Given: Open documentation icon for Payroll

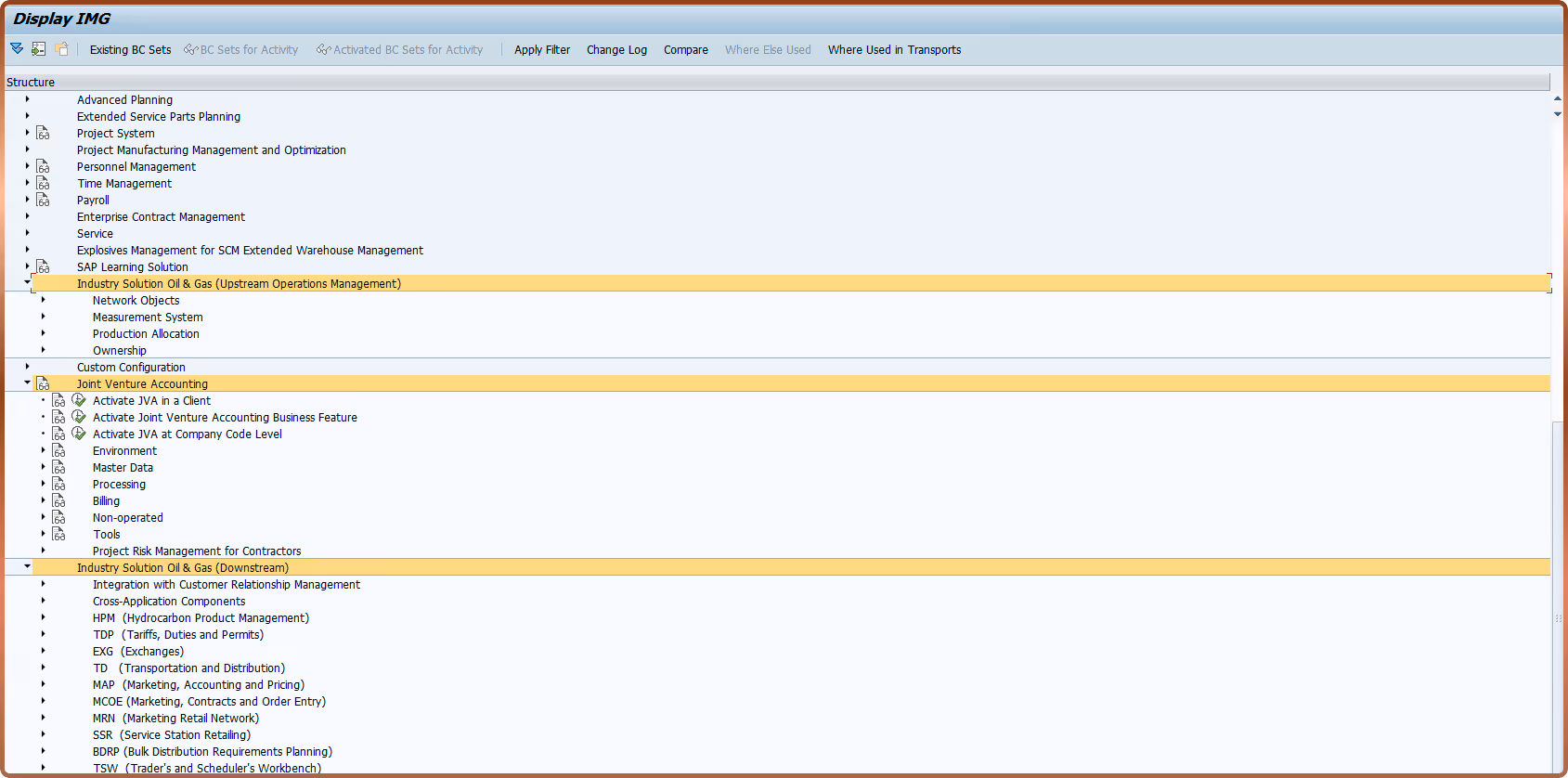Looking at the screenshot, I should coord(43,201).
